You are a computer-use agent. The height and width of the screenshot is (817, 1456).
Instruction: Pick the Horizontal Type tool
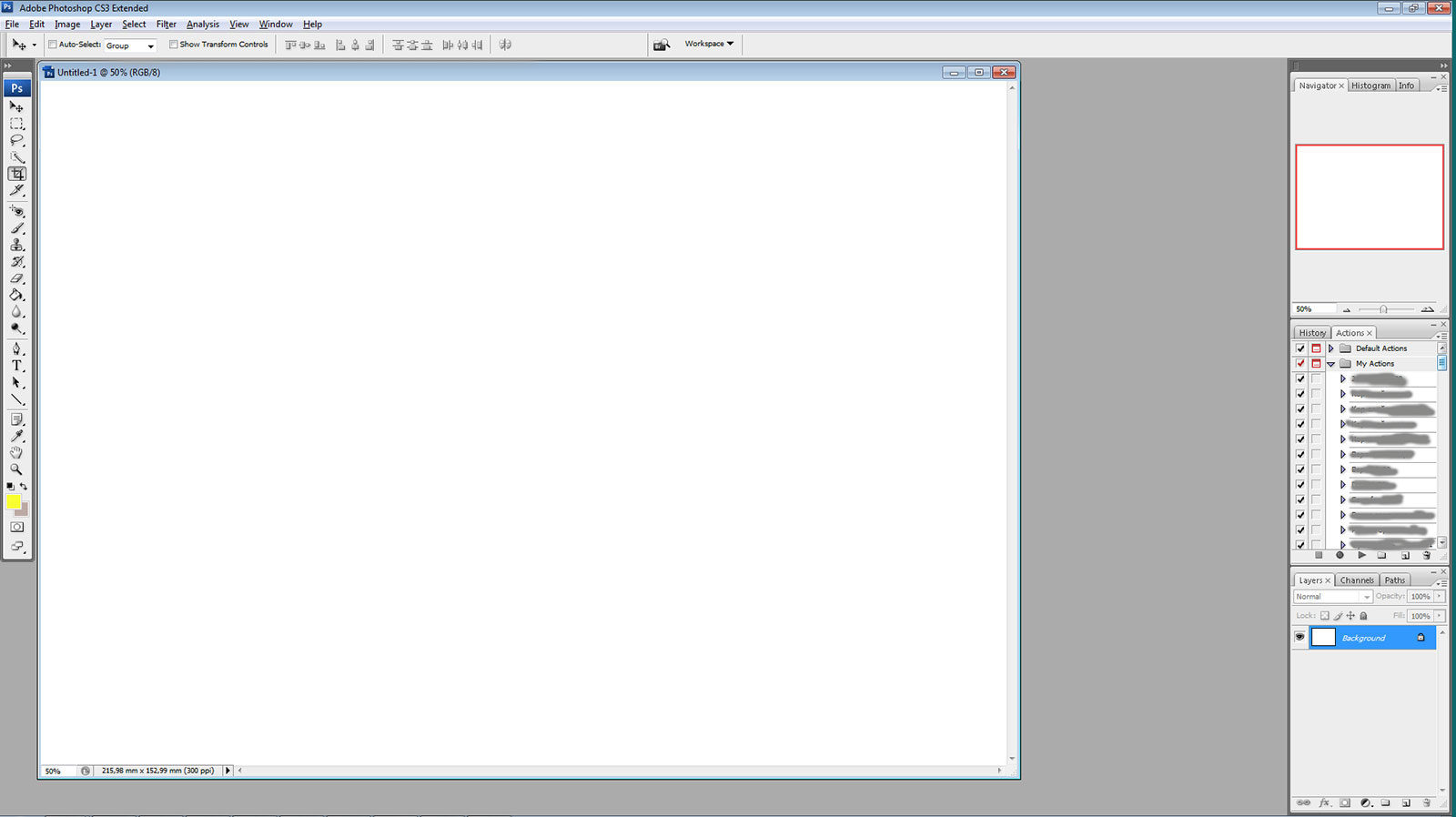pyautogui.click(x=16, y=366)
